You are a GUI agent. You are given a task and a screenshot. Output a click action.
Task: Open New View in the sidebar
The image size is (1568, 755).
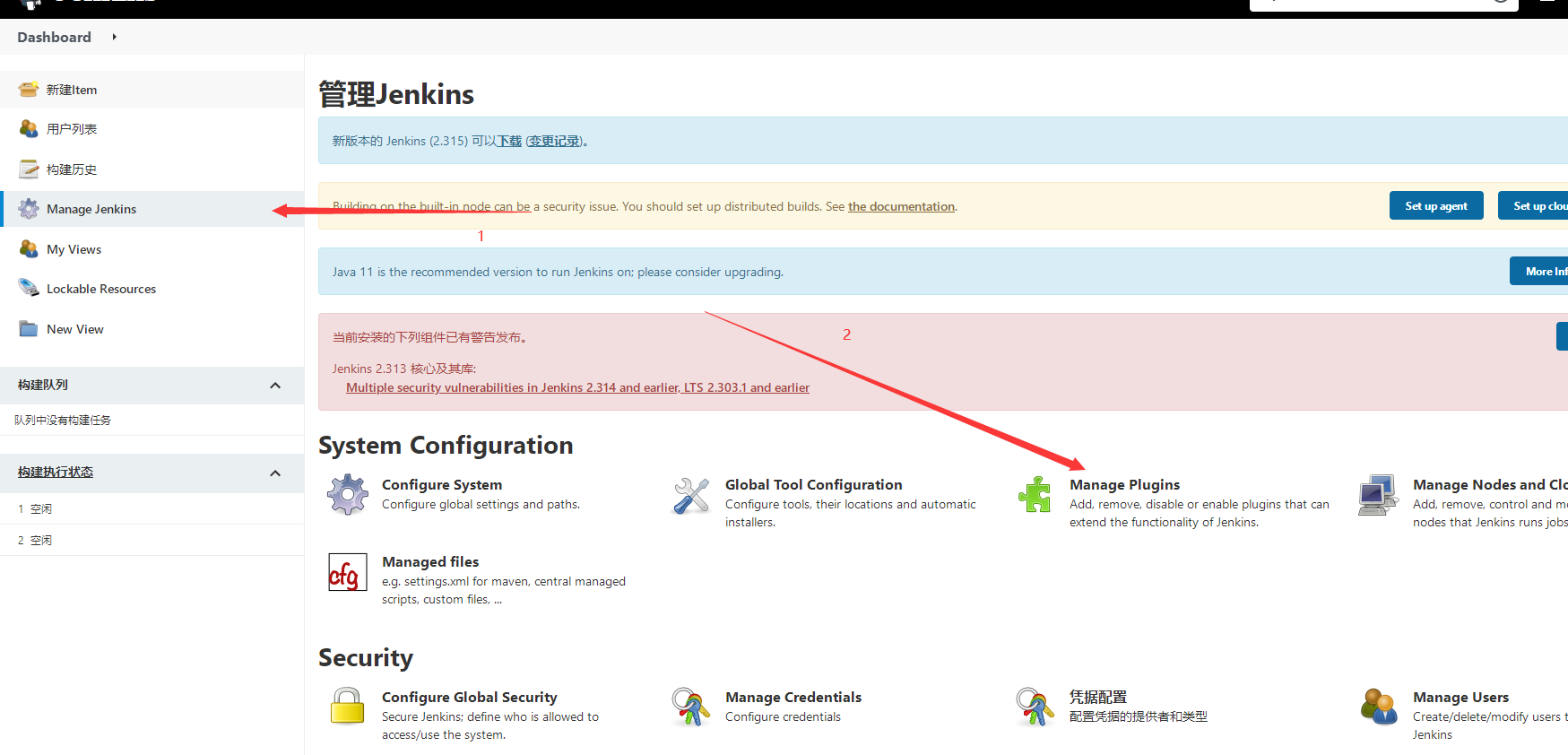pos(75,329)
